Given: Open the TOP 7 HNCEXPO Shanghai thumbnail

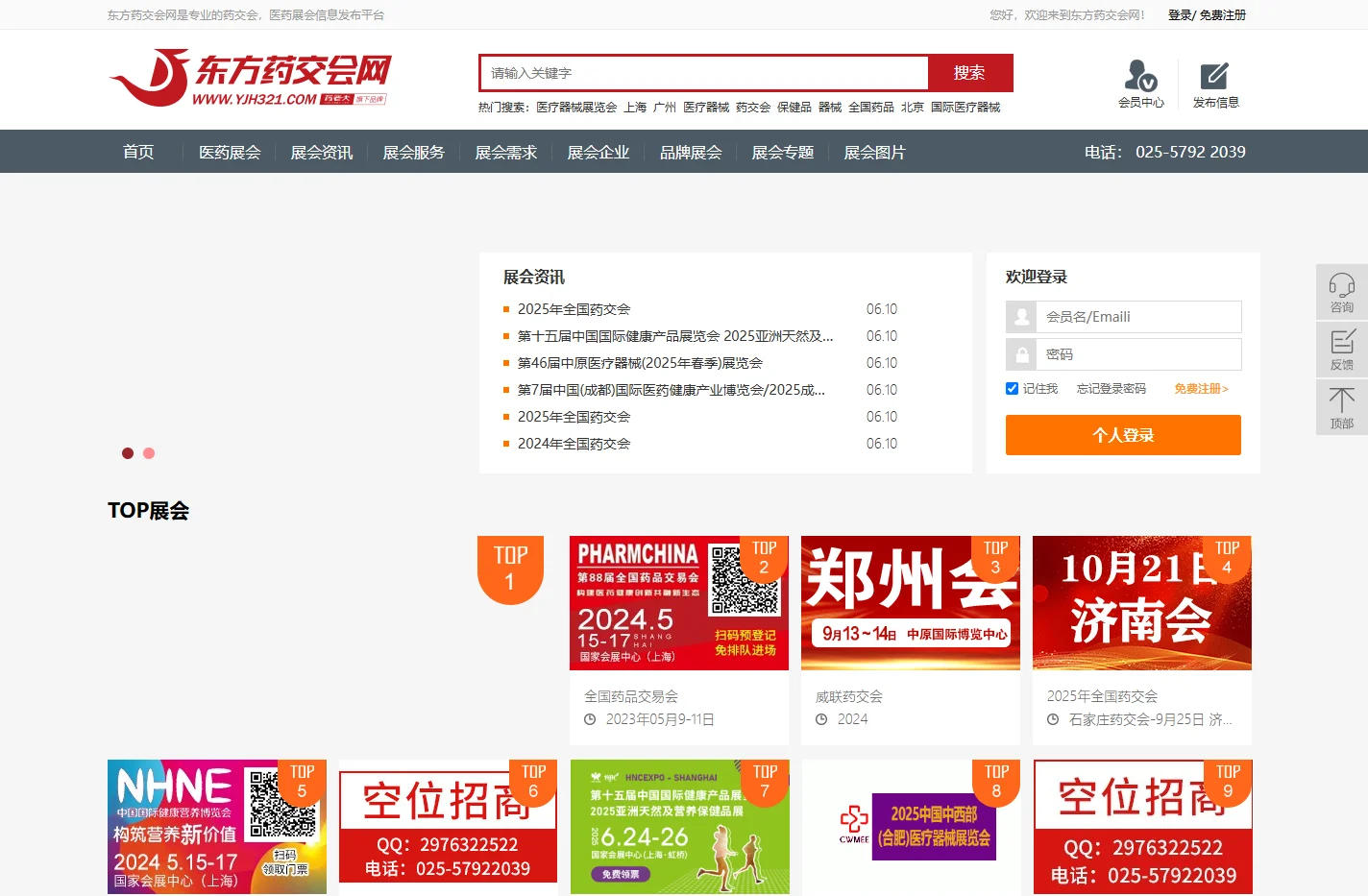Looking at the screenshot, I should click(680, 827).
